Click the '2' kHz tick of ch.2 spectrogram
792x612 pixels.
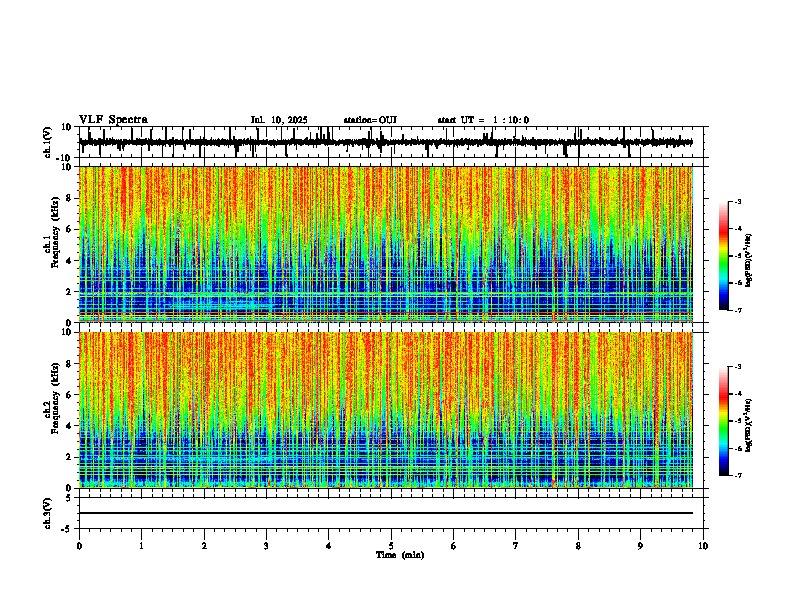point(69,457)
